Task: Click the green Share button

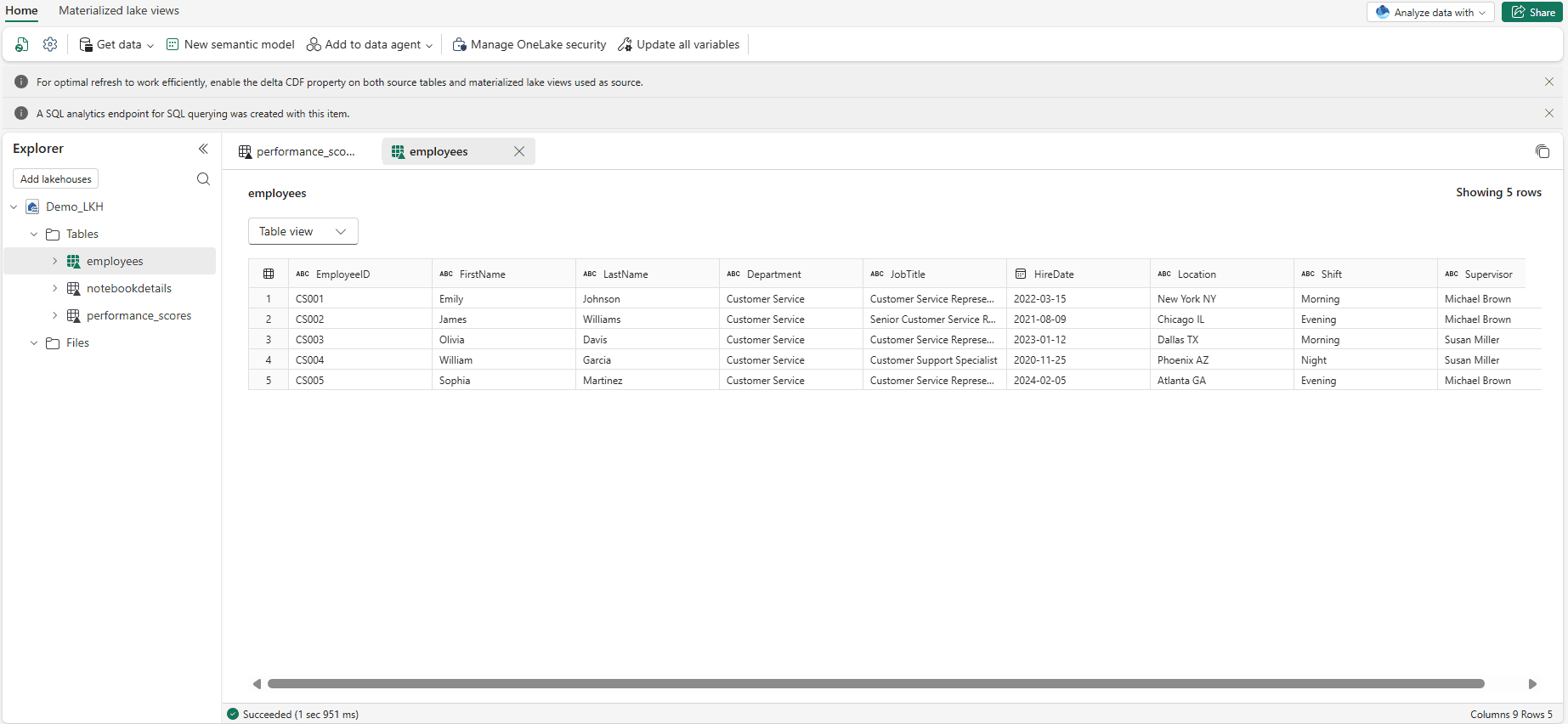Action: [1532, 12]
